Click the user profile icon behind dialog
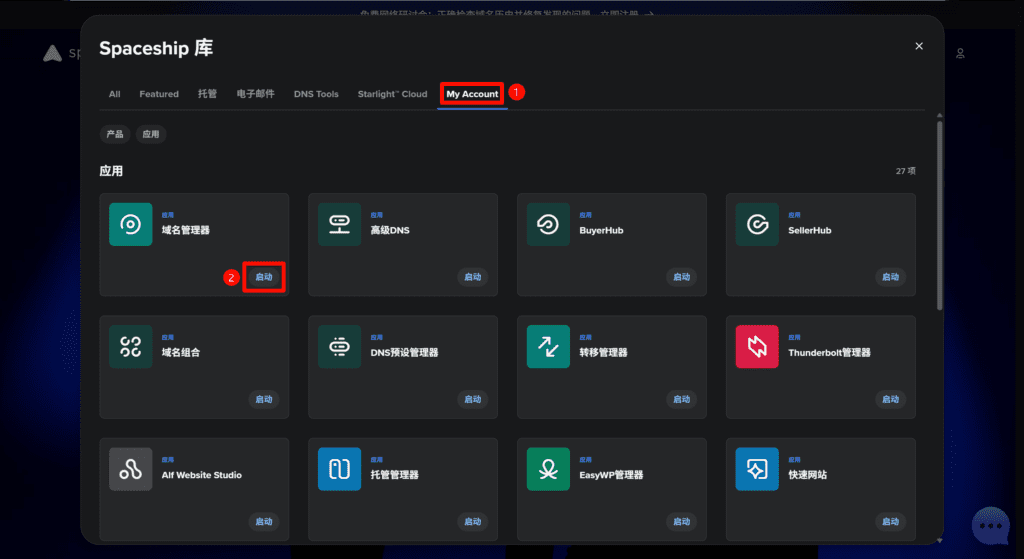The image size is (1024, 559). pos(960,54)
